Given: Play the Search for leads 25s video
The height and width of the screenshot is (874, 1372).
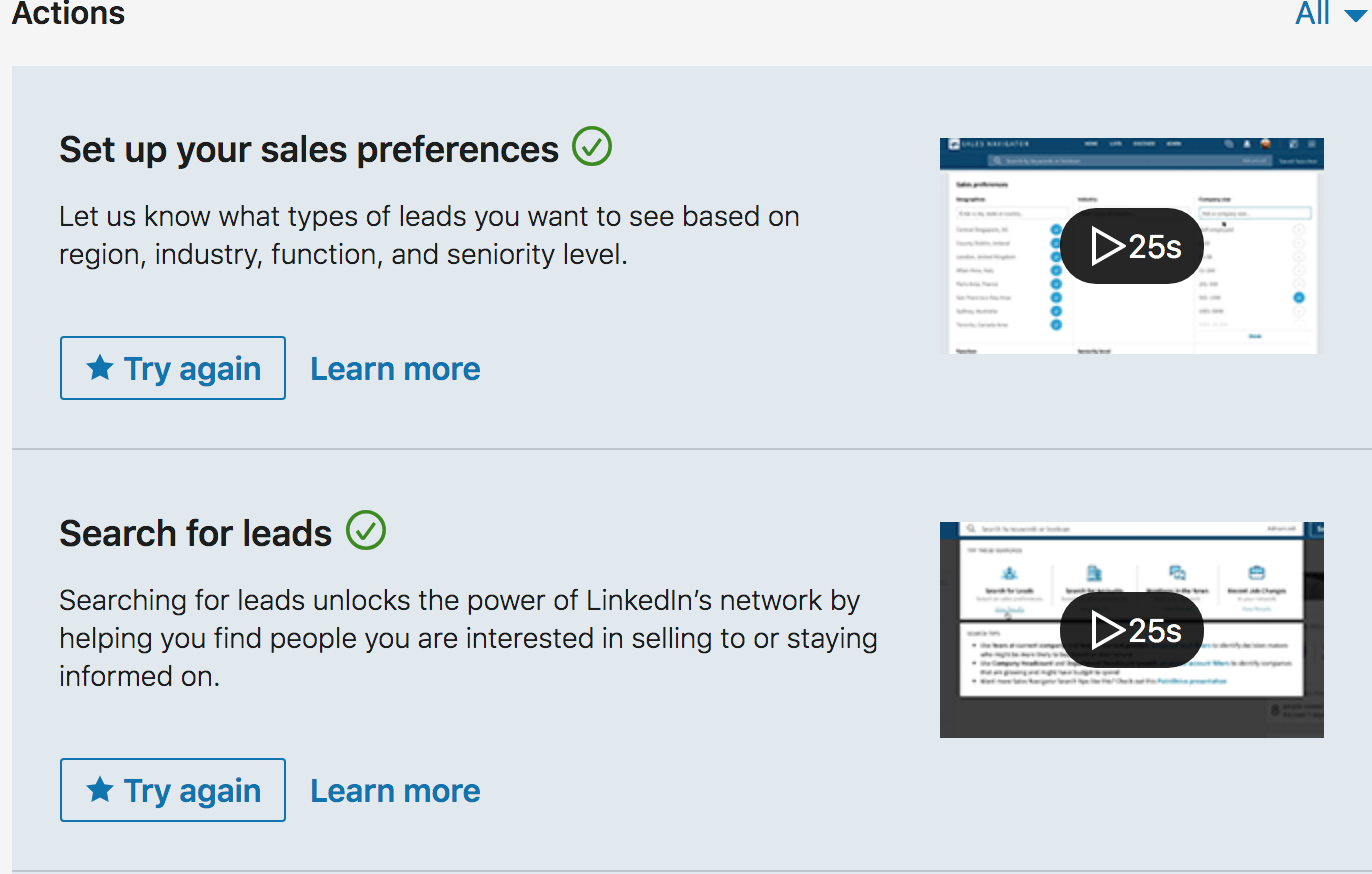Looking at the screenshot, I should pyautogui.click(x=1131, y=630).
